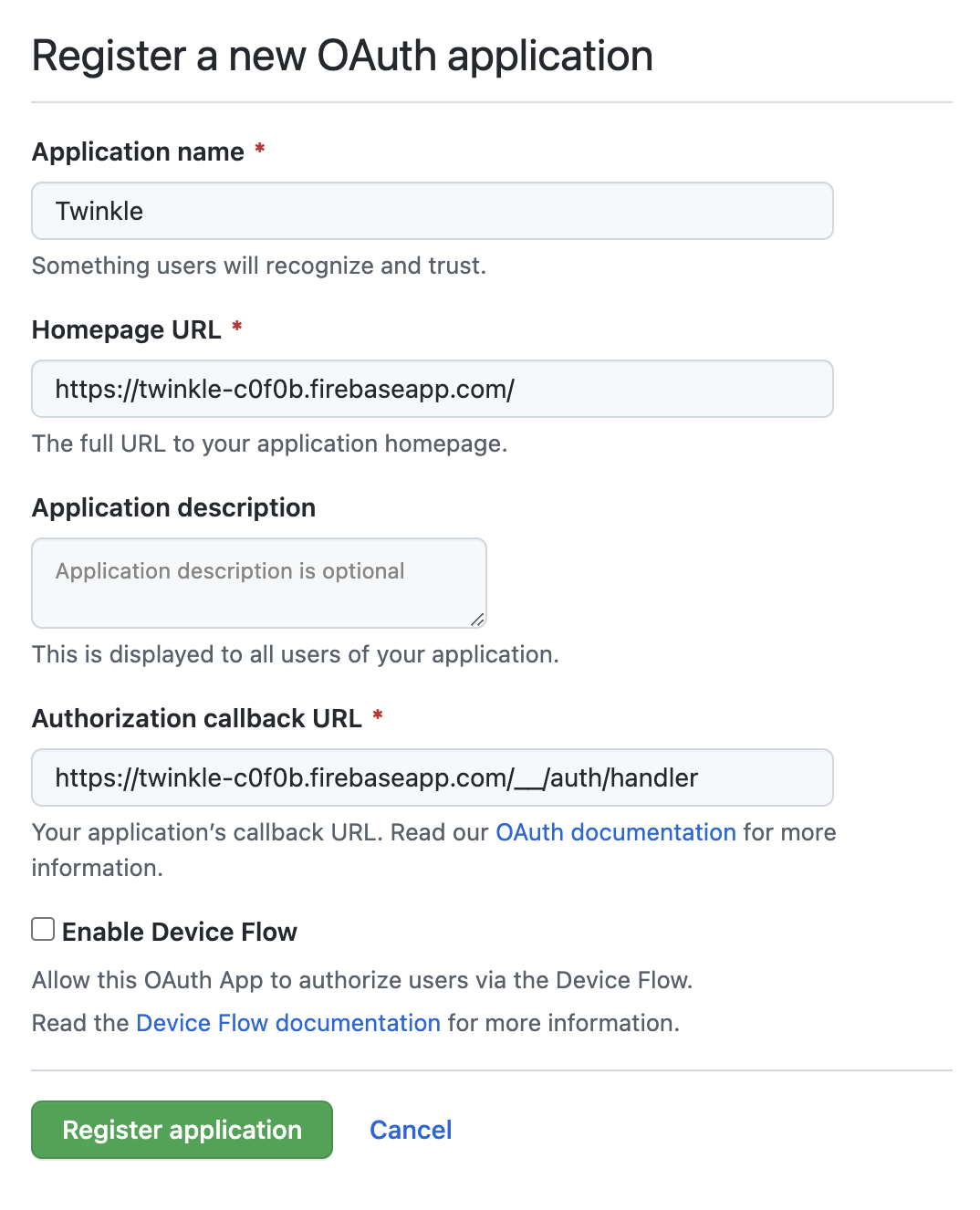Open the Device Flow documentation link
The height and width of the screenshot is (1210, 980).
pyautogui.click(x=288, y=1023)
